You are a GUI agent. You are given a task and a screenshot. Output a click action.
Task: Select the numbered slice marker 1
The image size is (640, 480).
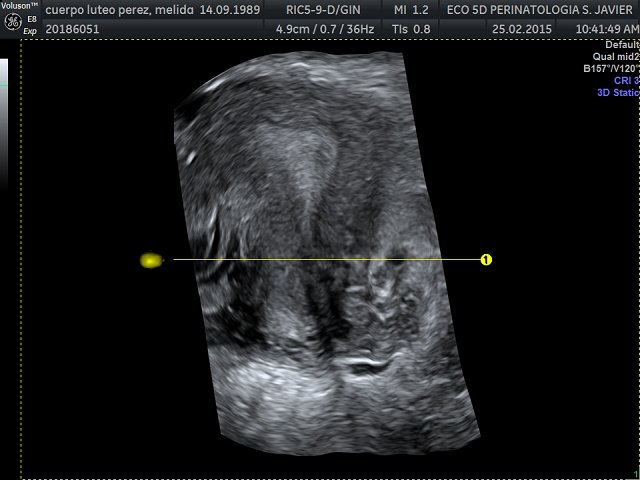coord(486,260)
